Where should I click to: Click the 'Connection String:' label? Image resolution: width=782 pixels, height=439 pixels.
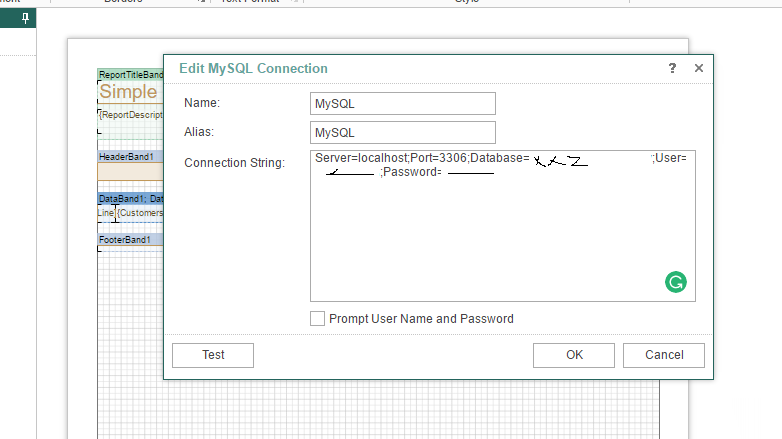[x=234, y=163]
